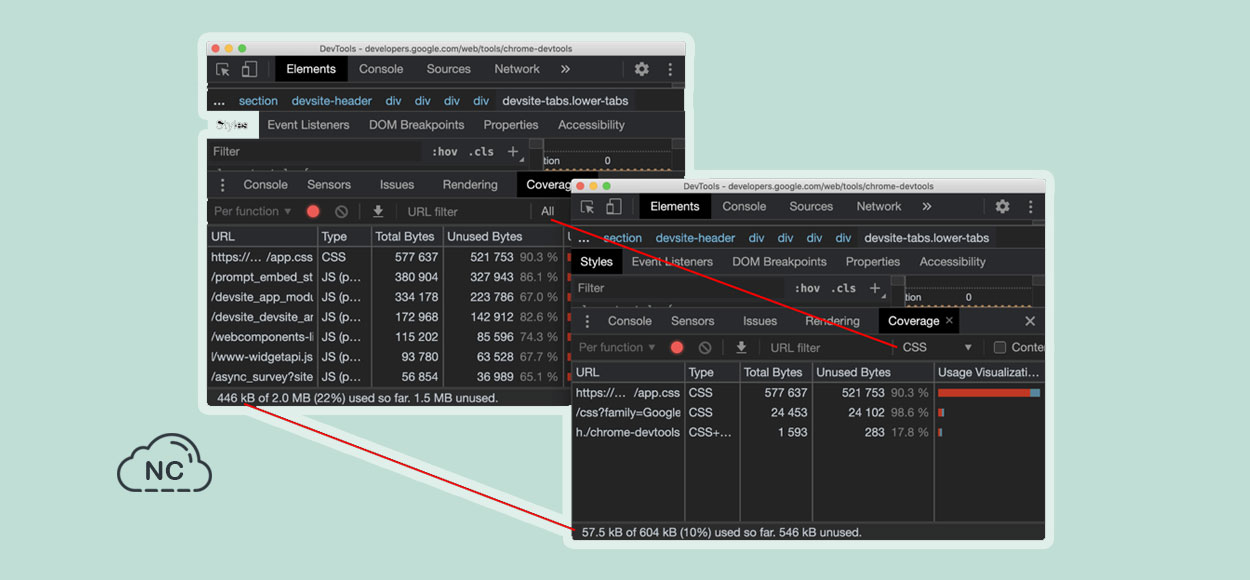Click export download icon in front window
This screenshot has width=1250, height=580.
(741, 347)
